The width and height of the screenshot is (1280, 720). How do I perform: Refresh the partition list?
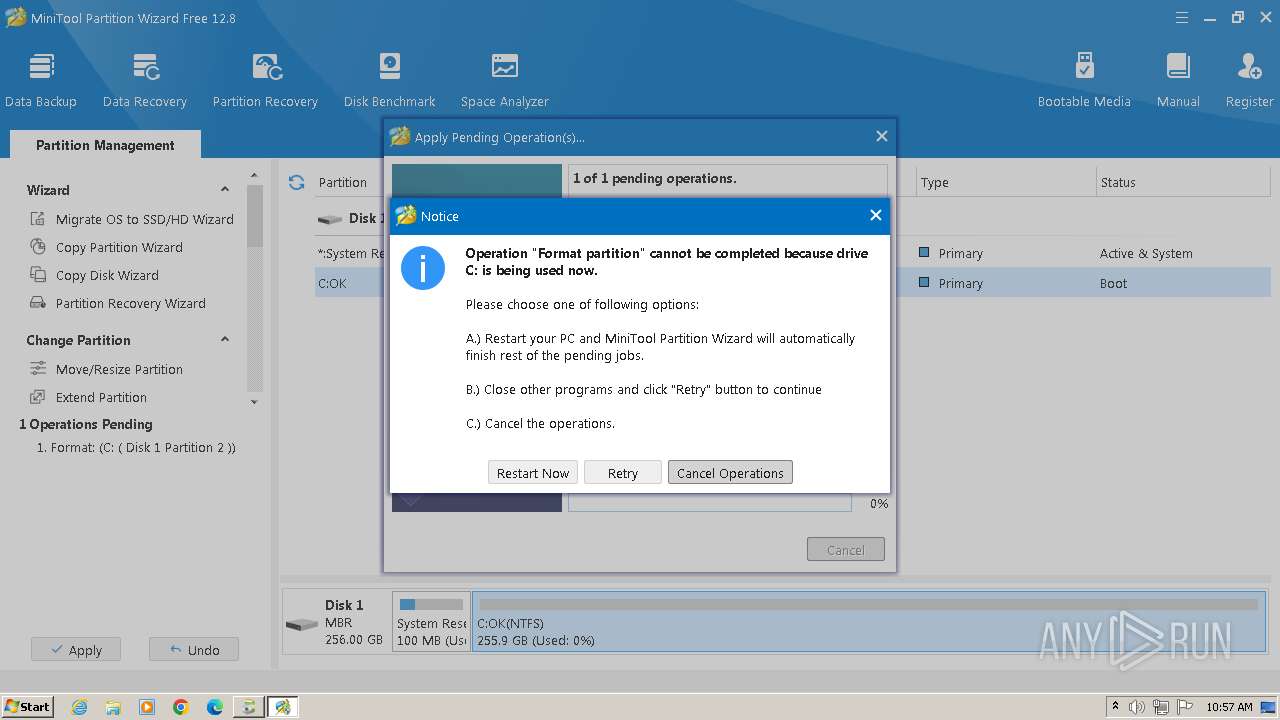coord(296,182)
